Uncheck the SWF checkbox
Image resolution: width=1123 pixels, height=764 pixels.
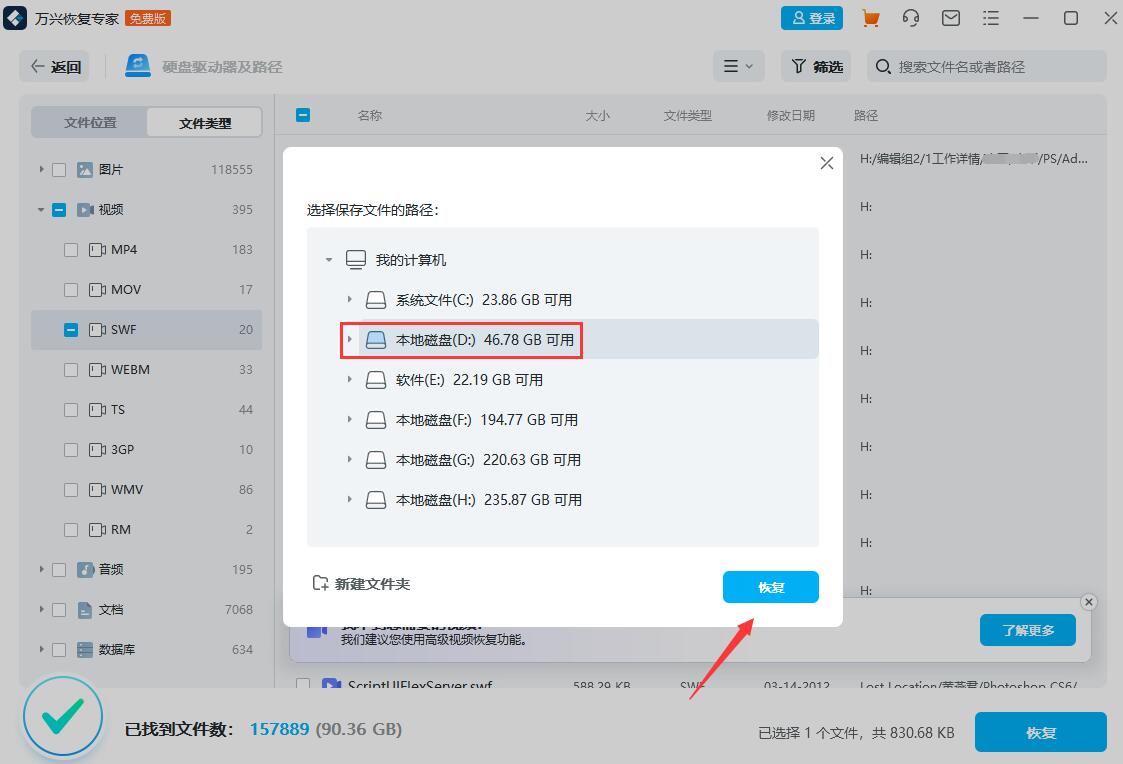(x=71, y=329)
